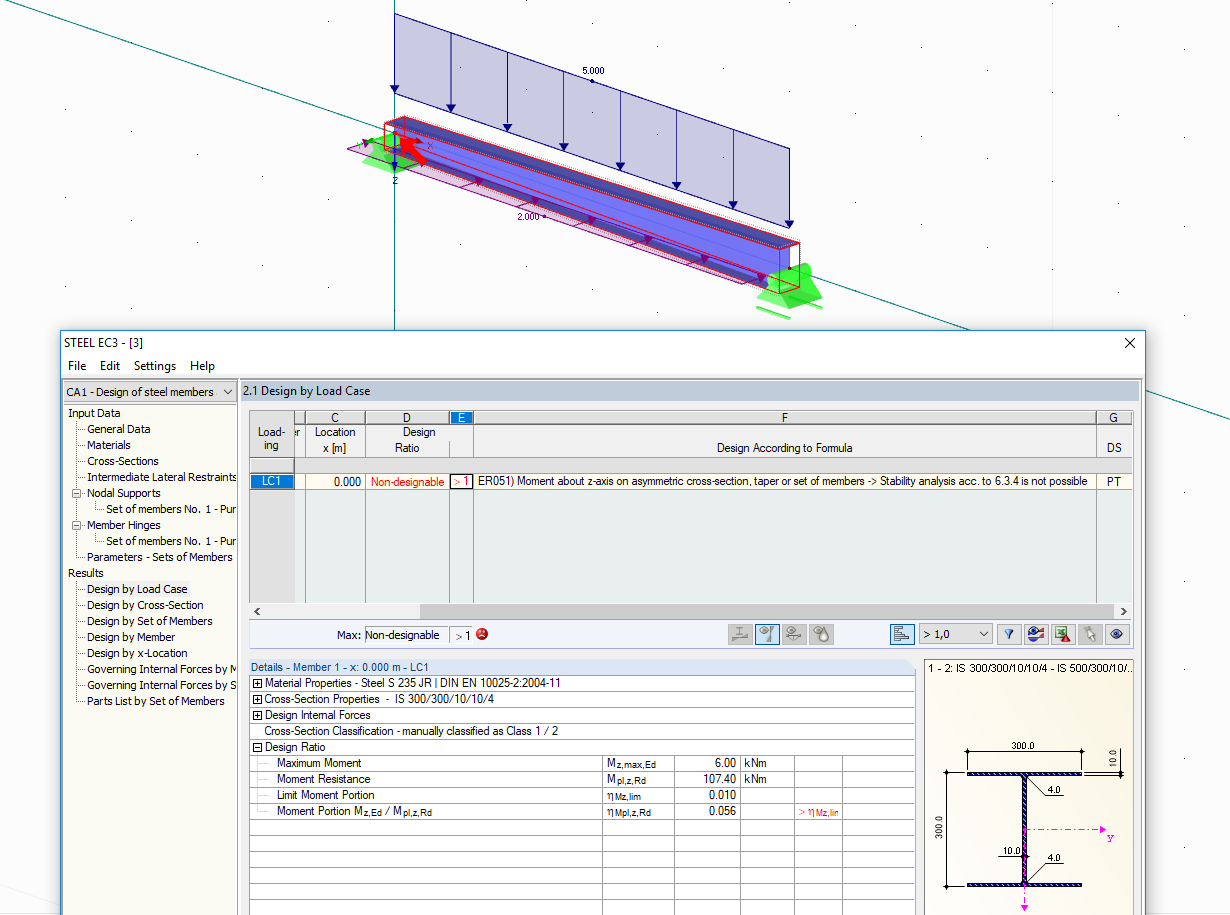The width and height of the screenshot is (1230, 915).
Task: Click the Non-designable ratio cell
Action: [407, 482]
